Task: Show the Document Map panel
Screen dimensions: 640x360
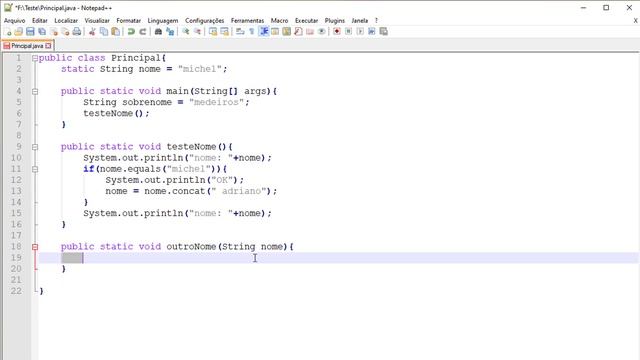Action: click(x=287, y=31)
